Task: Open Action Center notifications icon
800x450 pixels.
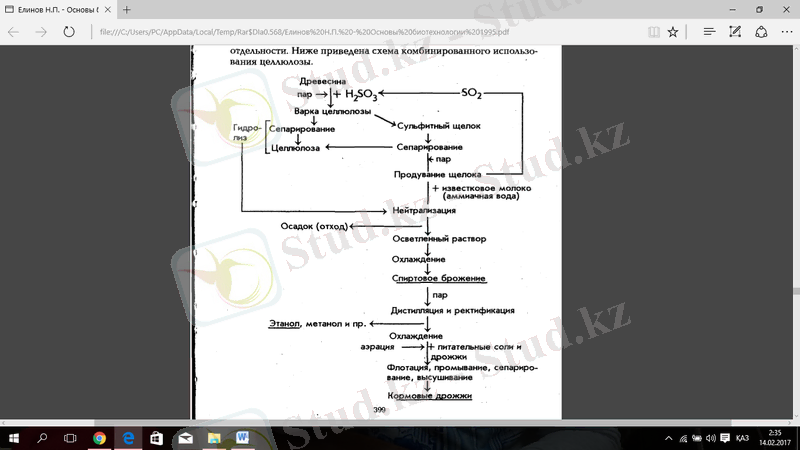Action: coord(725,438)
